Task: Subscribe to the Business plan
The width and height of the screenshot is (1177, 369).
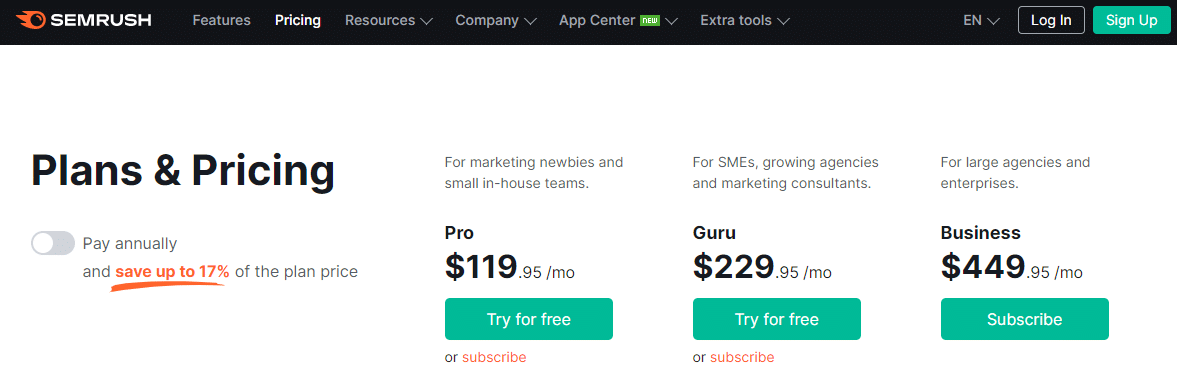Action: click(x=1025, y=320)
